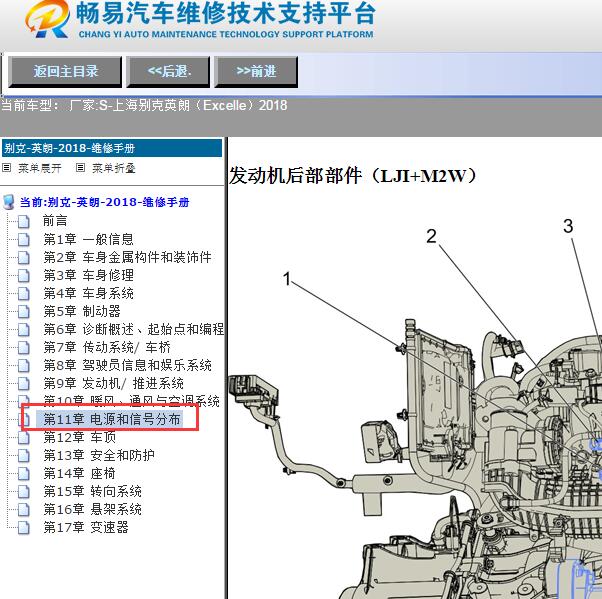
Task: Click the 菜单折叠 list icon
Action: 80,168
